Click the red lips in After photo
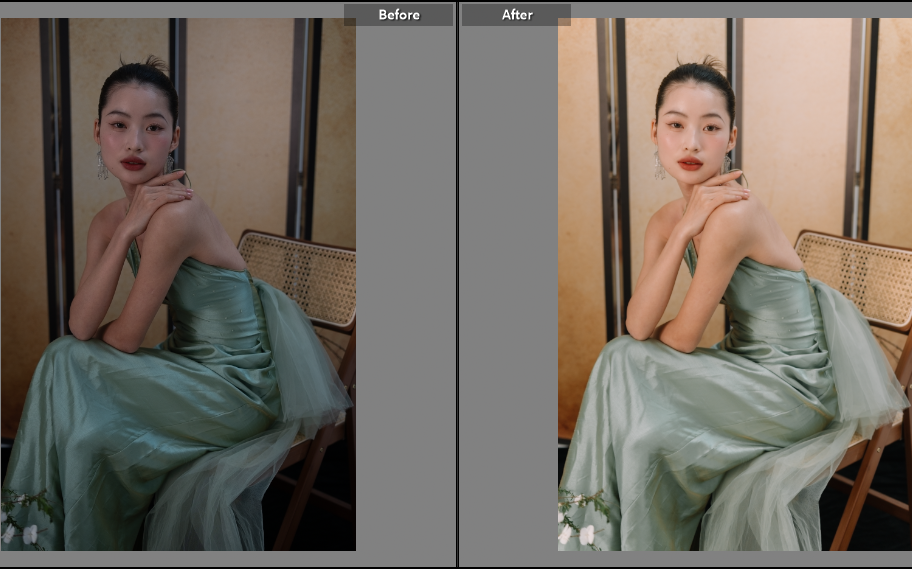The height and width of the screenshot is (569, 912). coord(690,163)
